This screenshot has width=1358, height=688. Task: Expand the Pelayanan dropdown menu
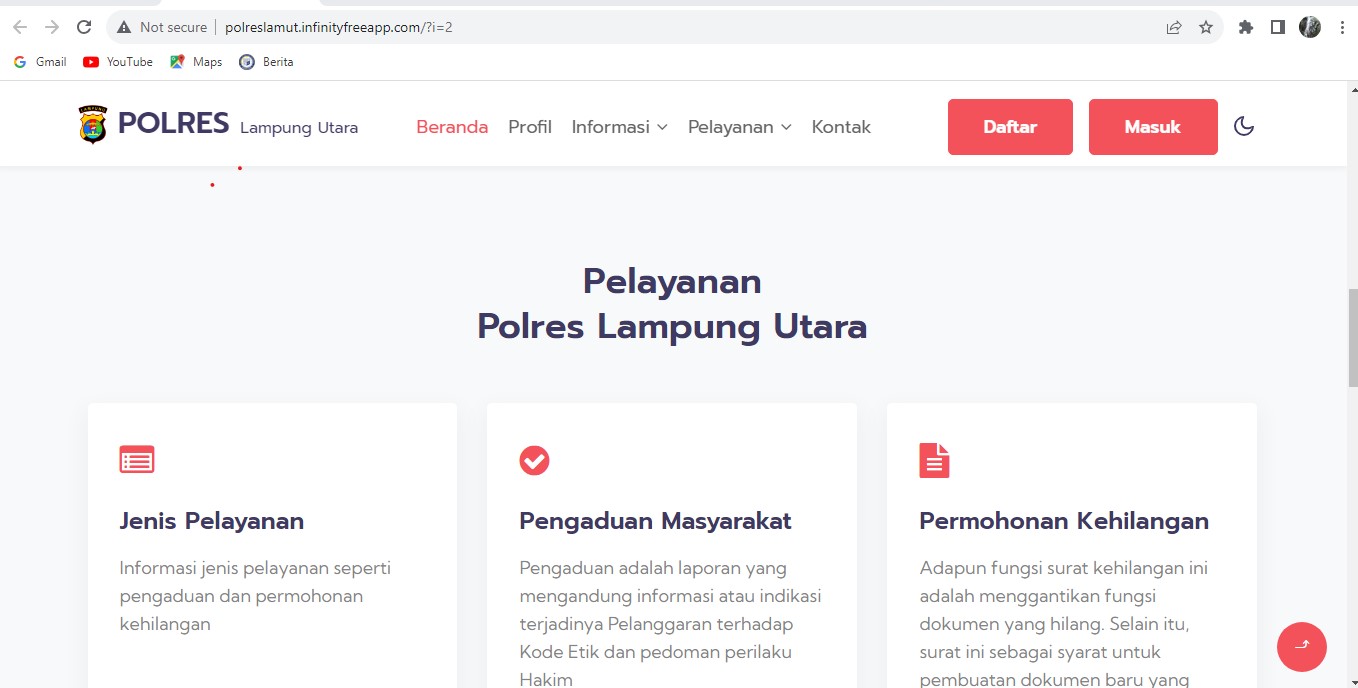pos(739,127)
